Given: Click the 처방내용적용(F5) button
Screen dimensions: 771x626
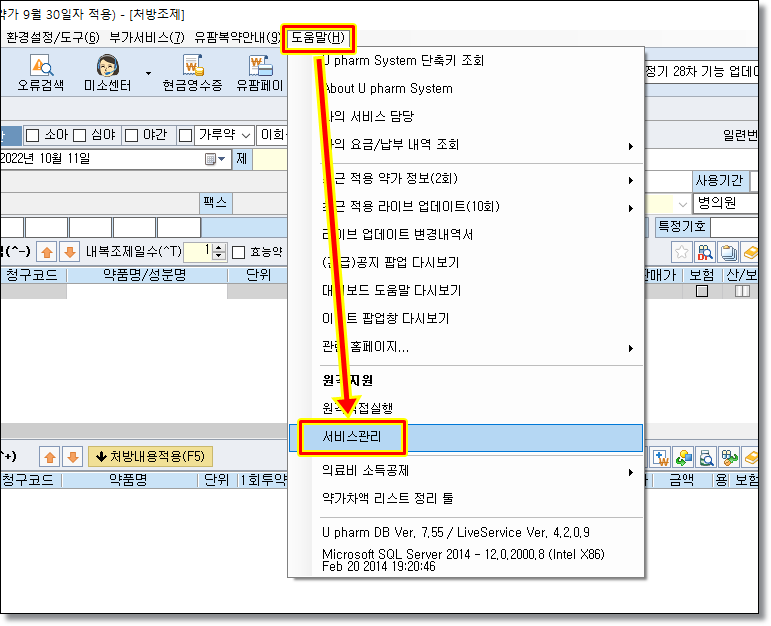Looking at the screenshot, I should 150,457.
